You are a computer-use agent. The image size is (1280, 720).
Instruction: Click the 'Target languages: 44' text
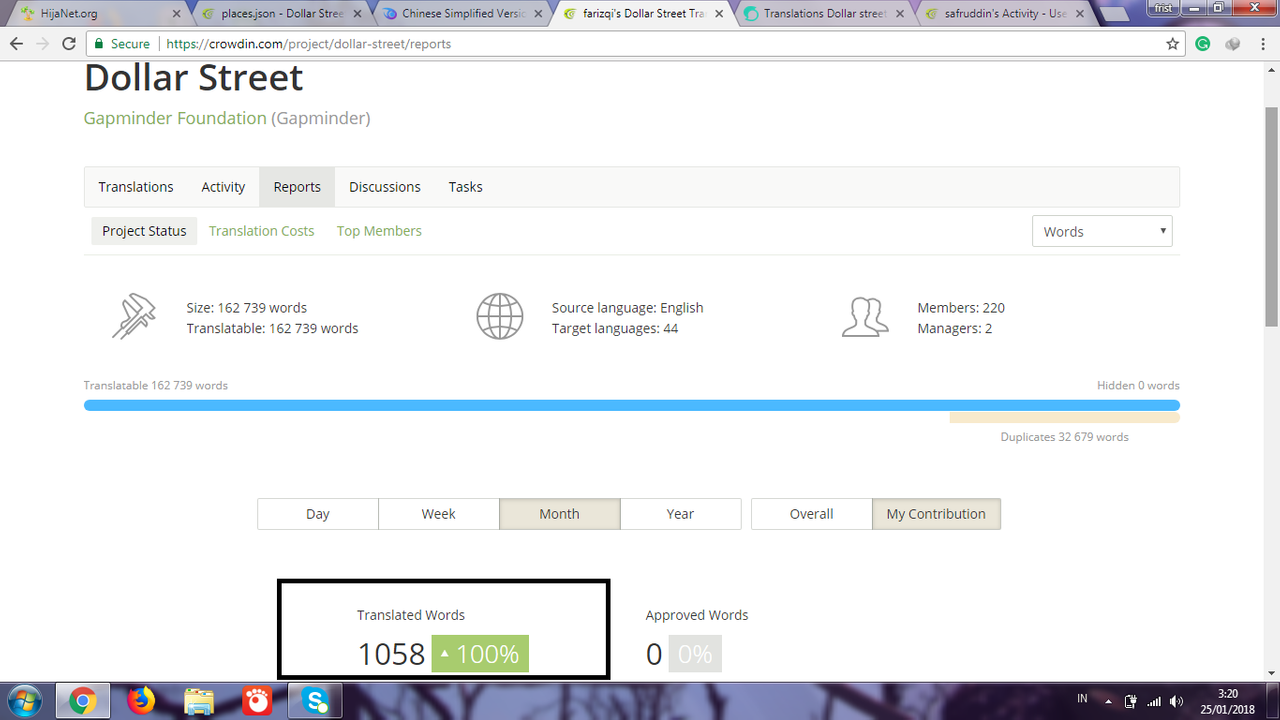tap(615, 328)
